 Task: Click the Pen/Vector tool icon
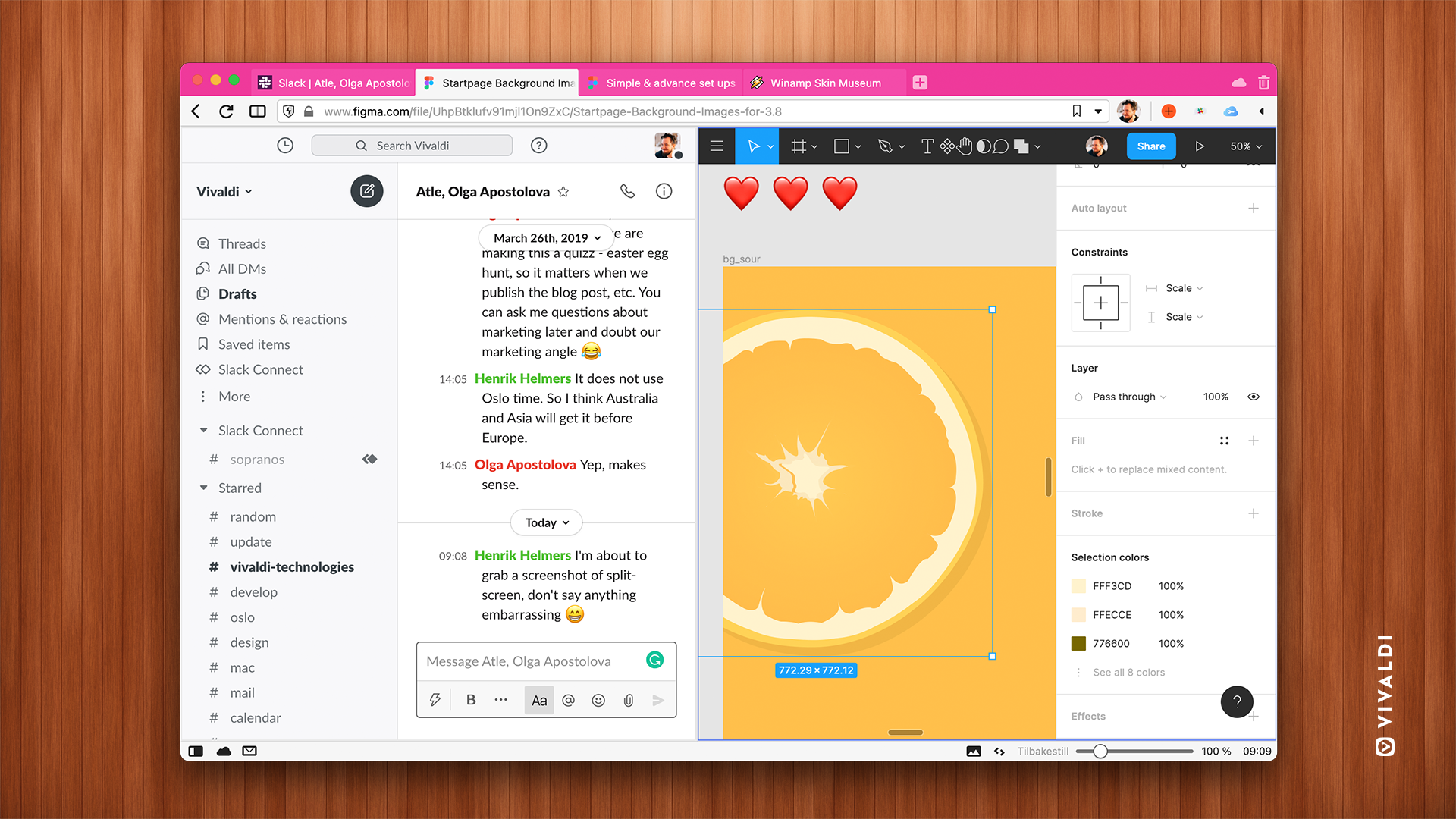click(x=885, y=146)
